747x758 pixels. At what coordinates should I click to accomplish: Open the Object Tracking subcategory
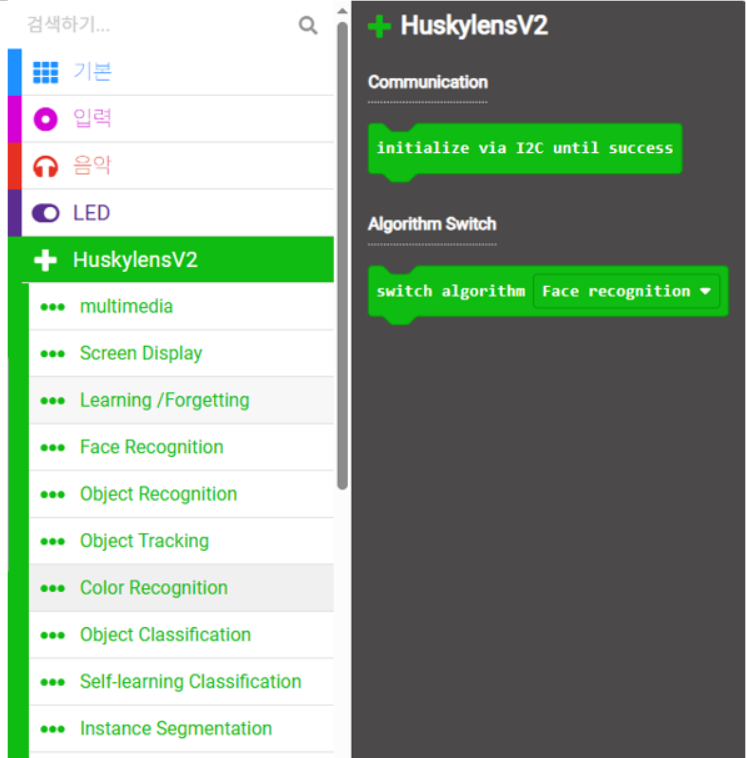pos(181,541)
